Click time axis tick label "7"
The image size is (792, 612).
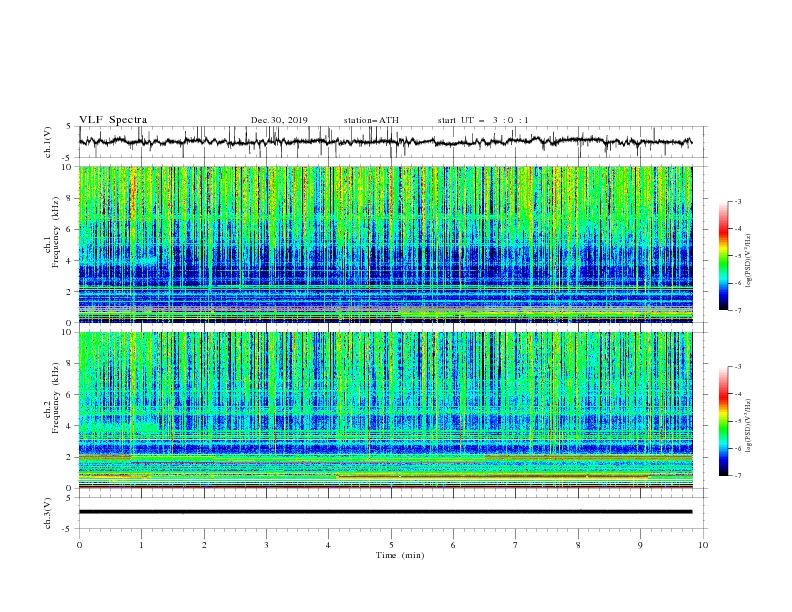coord(516,545)
